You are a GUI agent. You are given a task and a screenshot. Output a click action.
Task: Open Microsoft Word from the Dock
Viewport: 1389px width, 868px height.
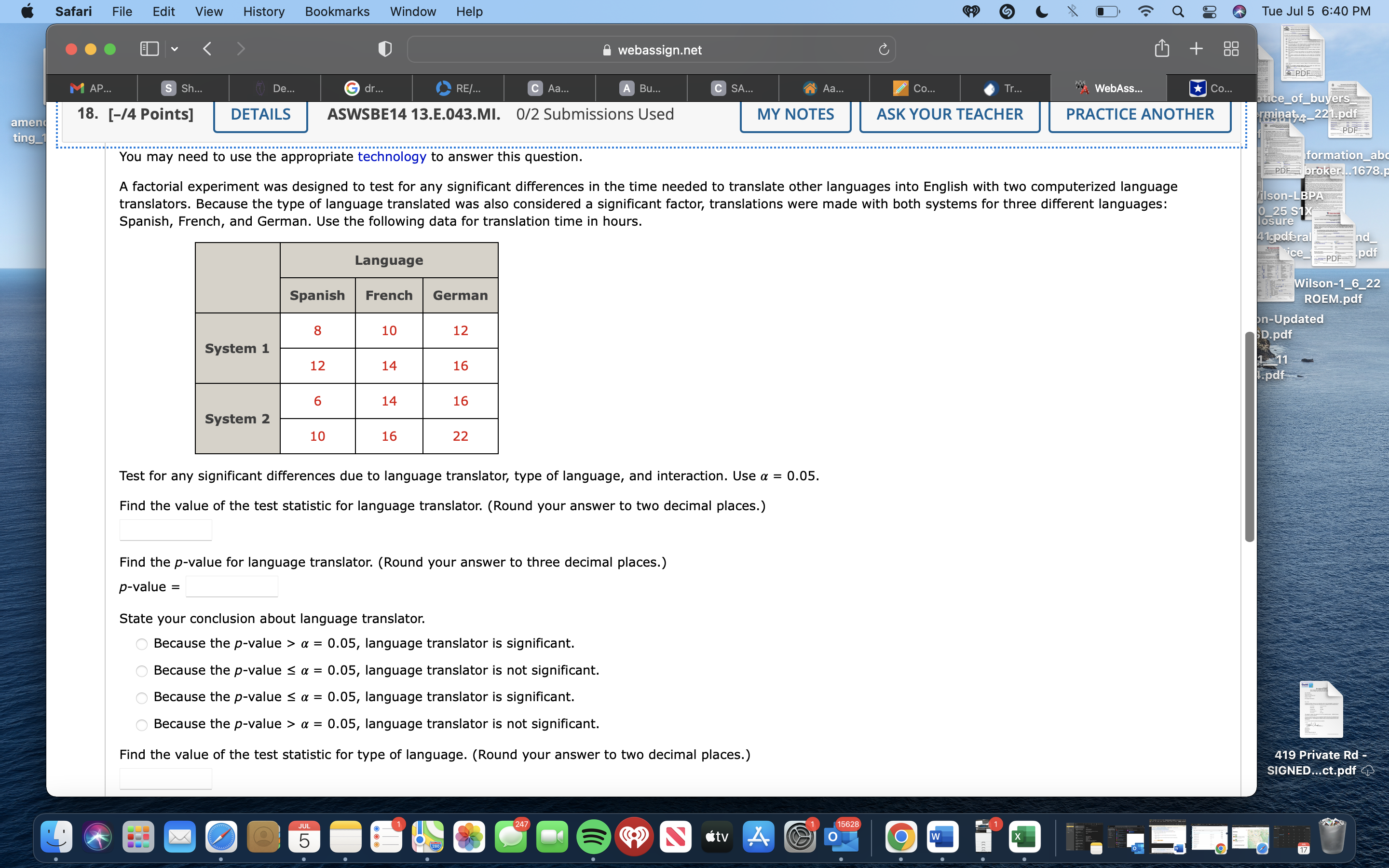[943, 837]
